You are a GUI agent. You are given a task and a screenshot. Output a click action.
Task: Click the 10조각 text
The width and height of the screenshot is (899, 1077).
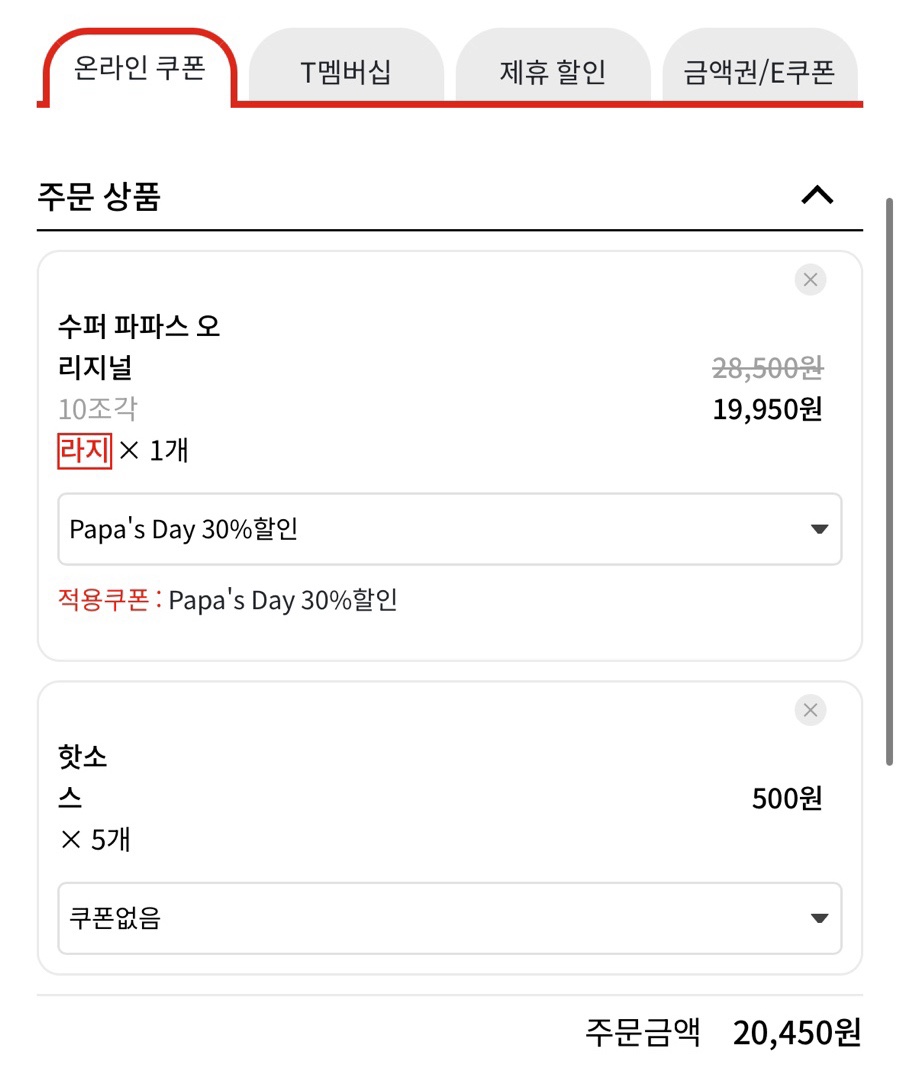[x=98, y=409]
